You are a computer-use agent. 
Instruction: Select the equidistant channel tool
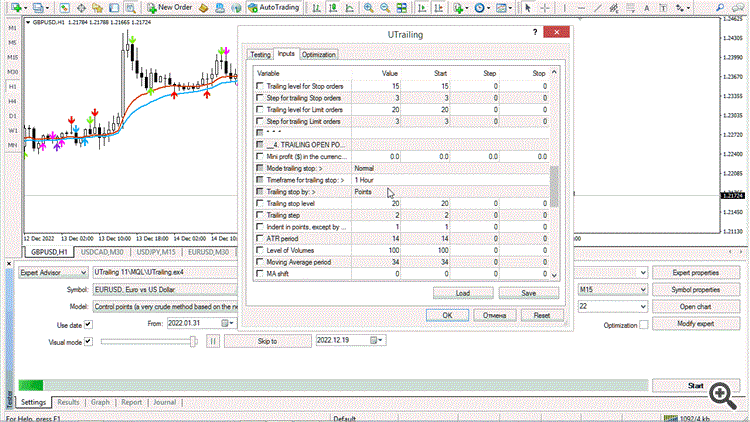[x=614, y=8]
